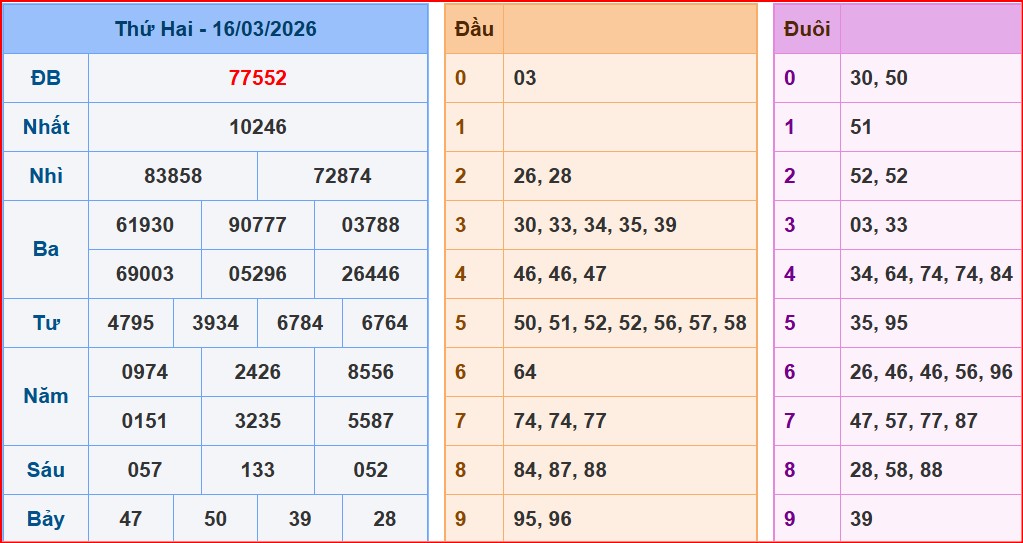Click the fifth prize number 2426

click(x=258, y=372)
